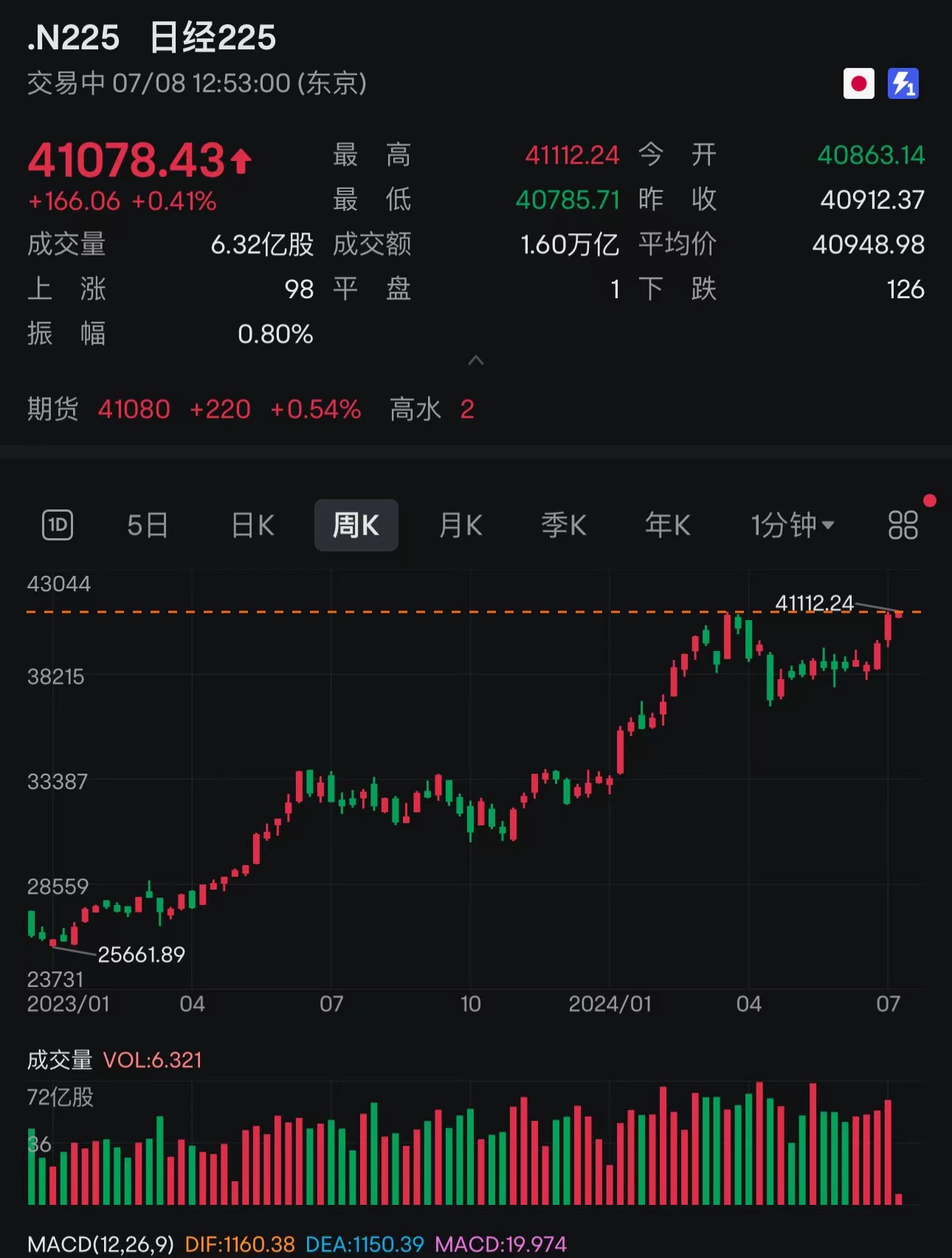Viewport: 952px width, 1258px height.
Task: Tap the 成交量 value 6.32亿股
Action: click(x=262, y=244)
